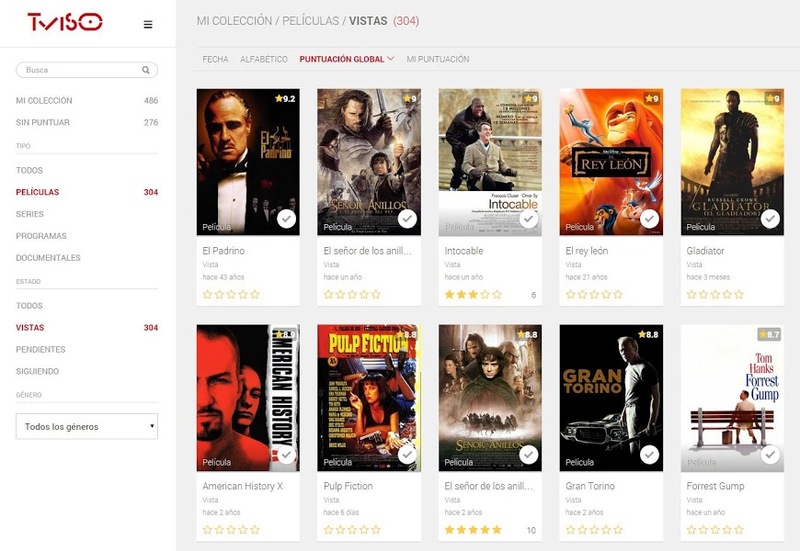The image size is (800, 551).
Task: Sort movies by Alfabético
Action: coord(264,59)
